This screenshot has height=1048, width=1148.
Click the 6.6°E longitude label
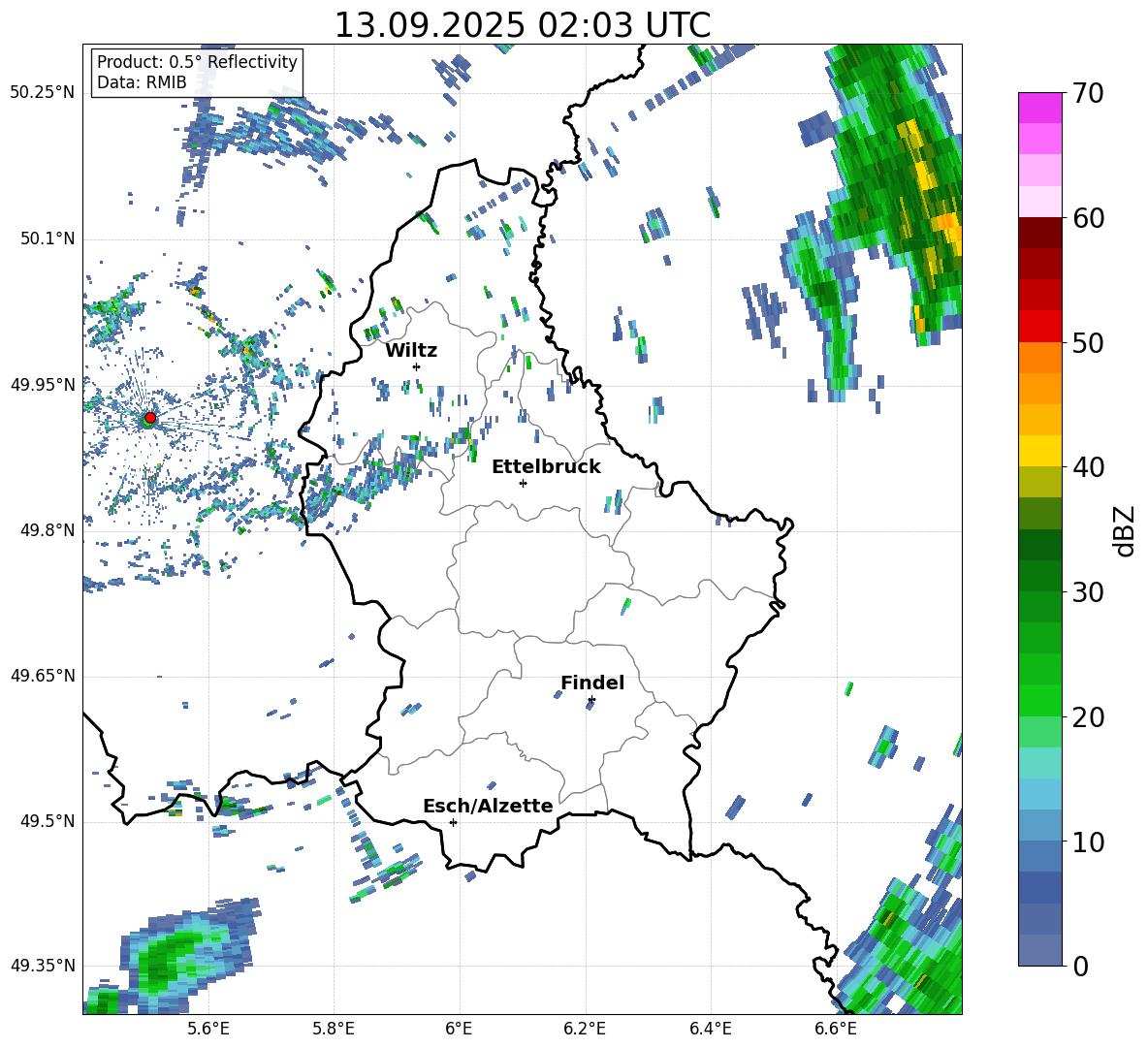(836, 1029)
